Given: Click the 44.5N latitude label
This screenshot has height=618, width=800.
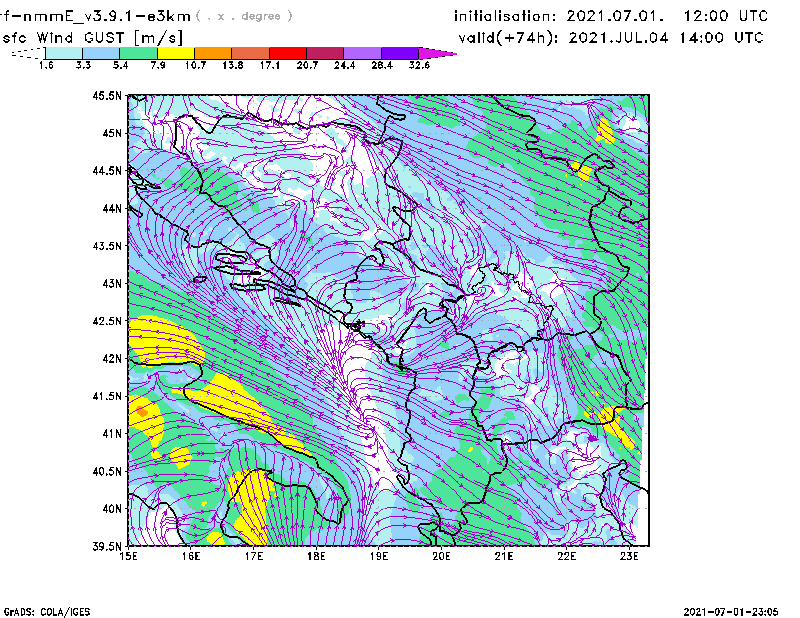Looking at the screenshot, I should (107, 170).
